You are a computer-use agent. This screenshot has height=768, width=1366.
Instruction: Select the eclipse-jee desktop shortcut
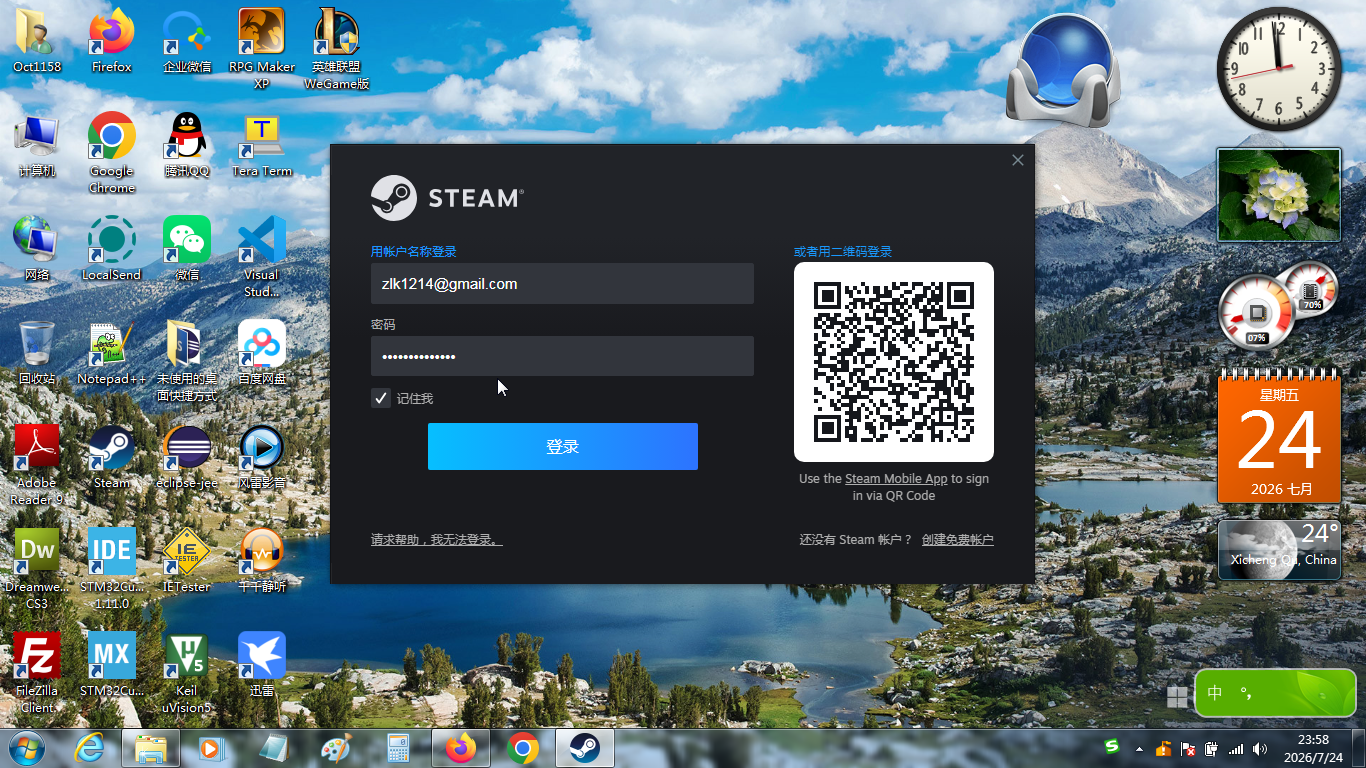tap(187, 458)
